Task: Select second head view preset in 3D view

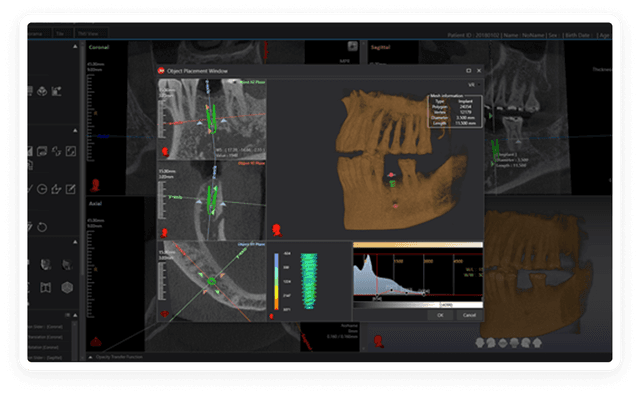Action: click(x=491, y=343)
